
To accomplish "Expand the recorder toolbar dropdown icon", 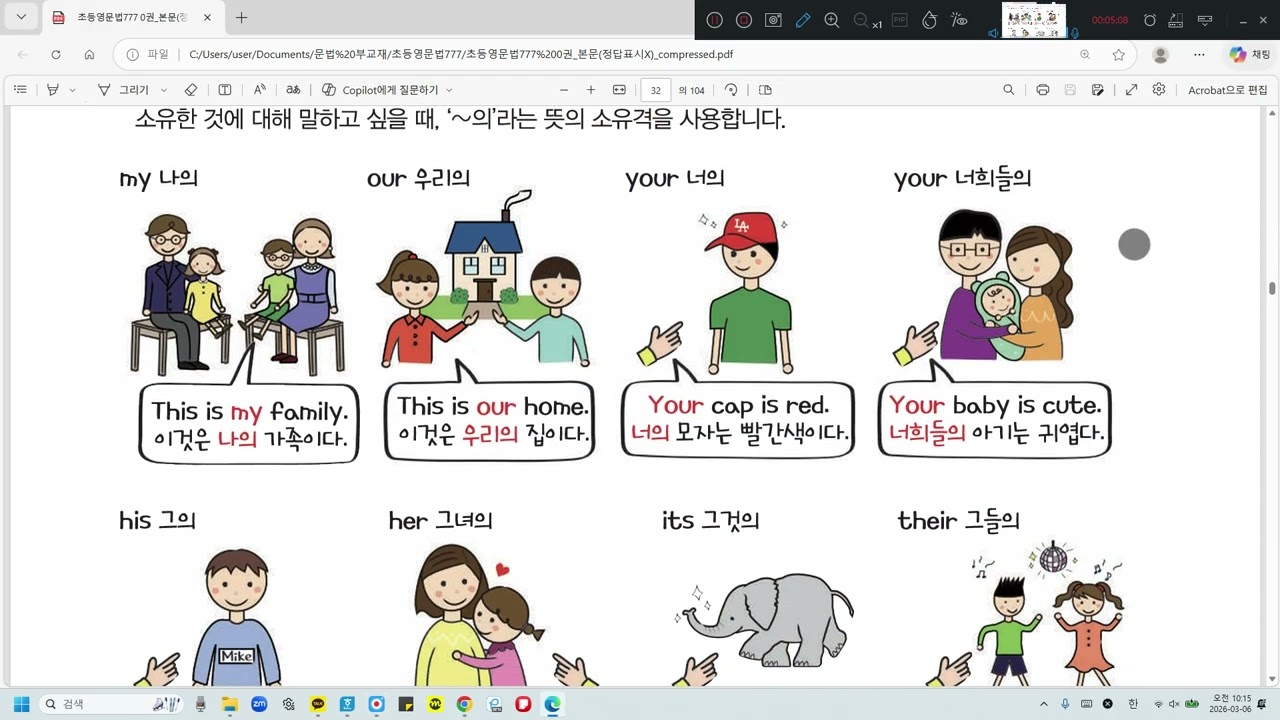I will [x=1206, y=20].
